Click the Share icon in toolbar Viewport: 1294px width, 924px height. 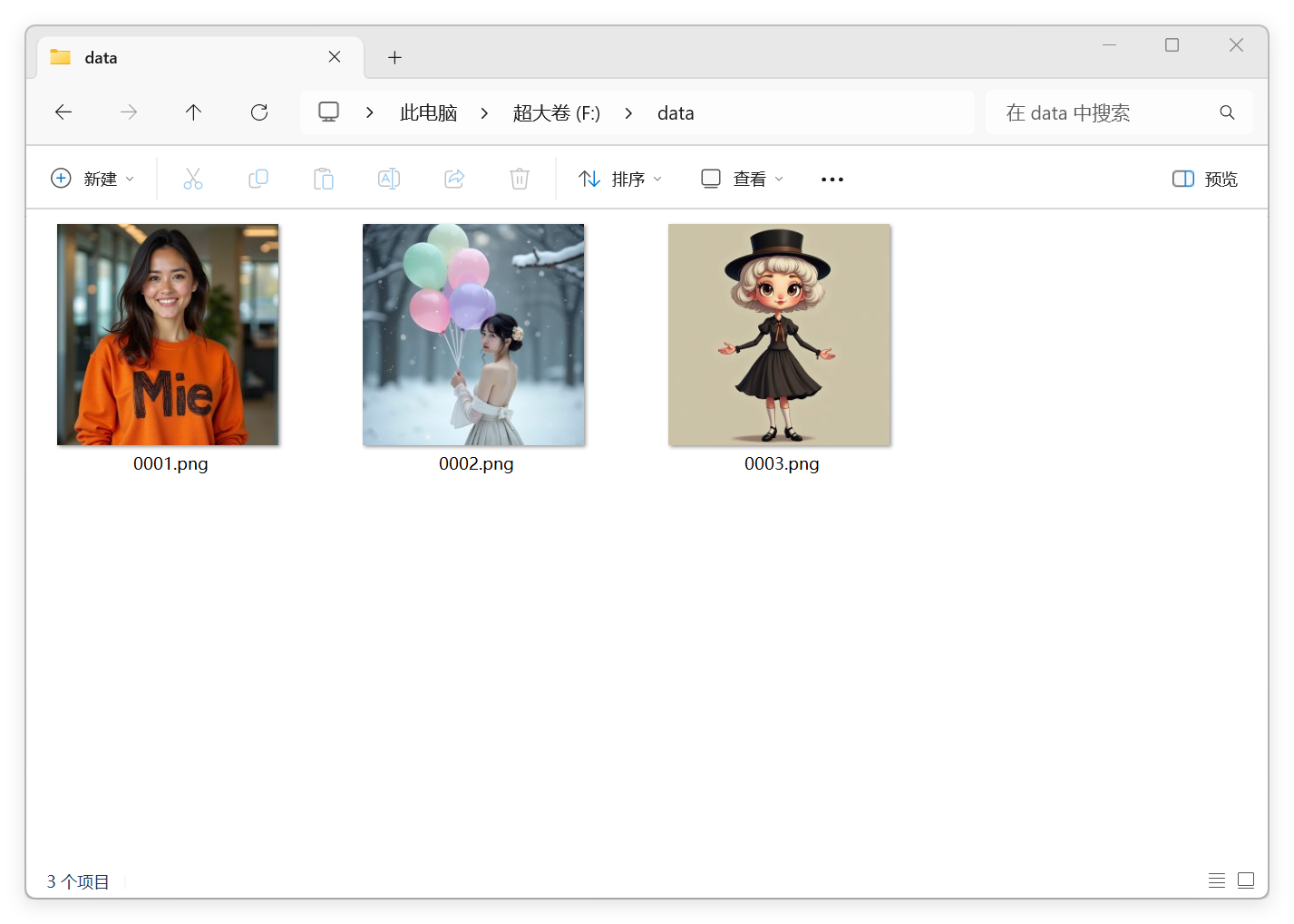tap(454, 179)
